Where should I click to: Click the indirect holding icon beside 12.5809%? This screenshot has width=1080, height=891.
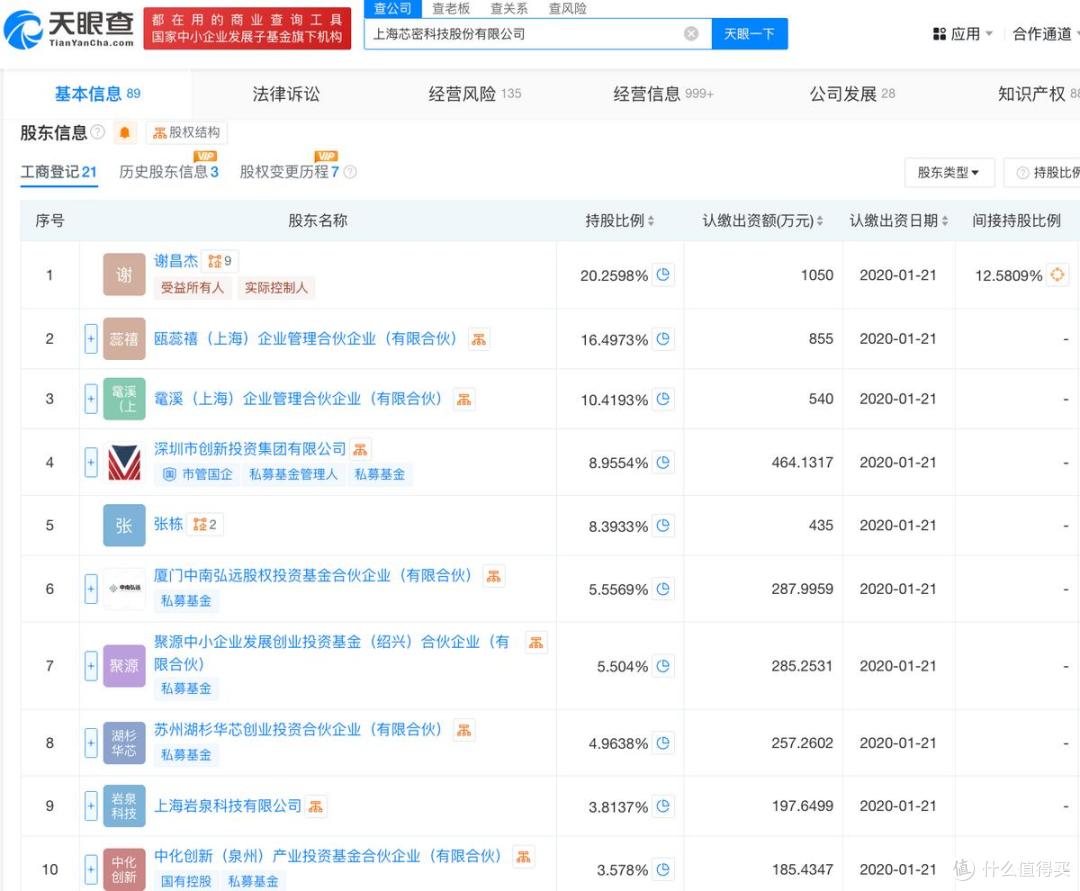point(1057,275)
